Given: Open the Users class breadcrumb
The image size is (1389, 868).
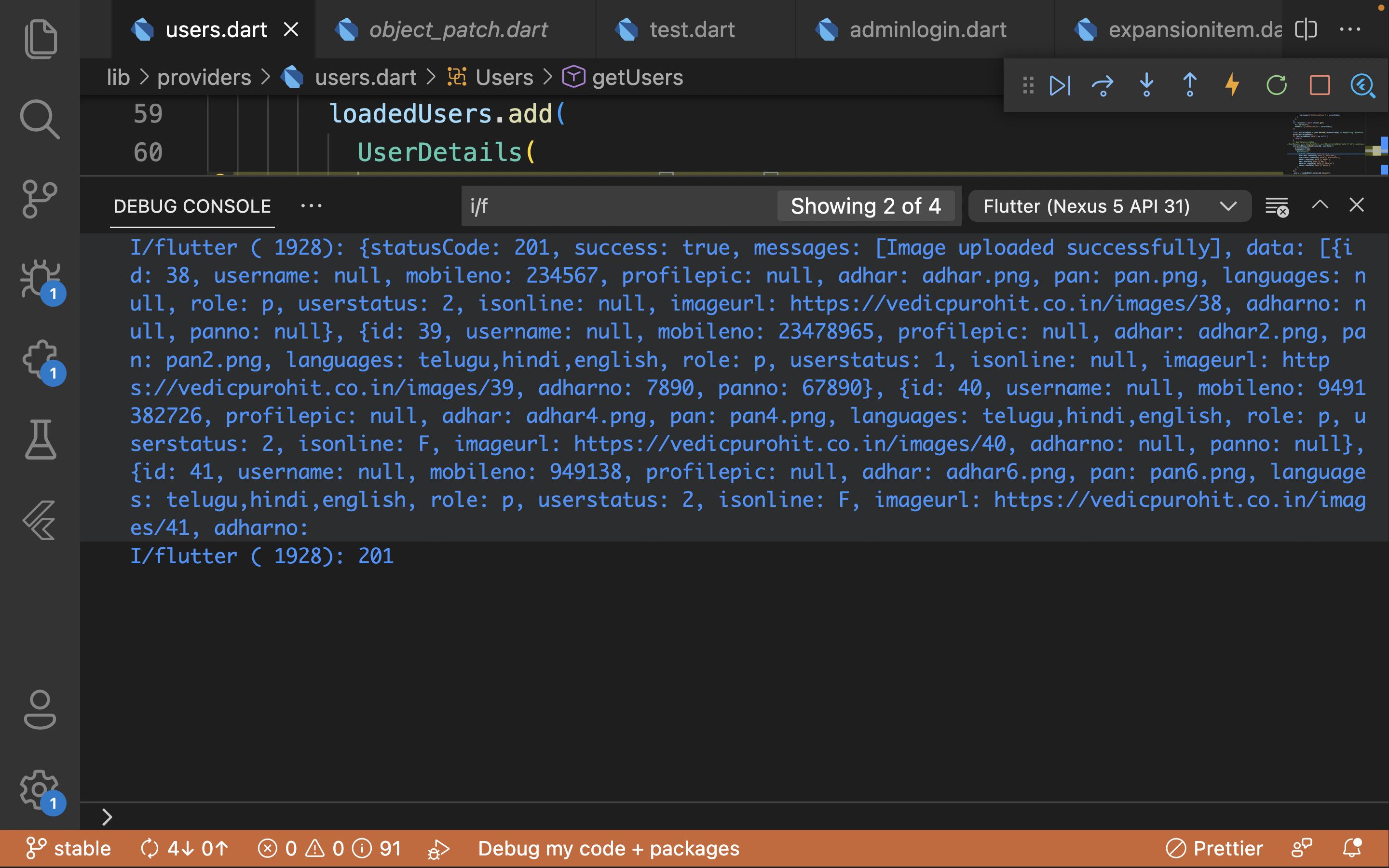Looking at the screenshot, I should pyautogui.click(x=491, y=78).
